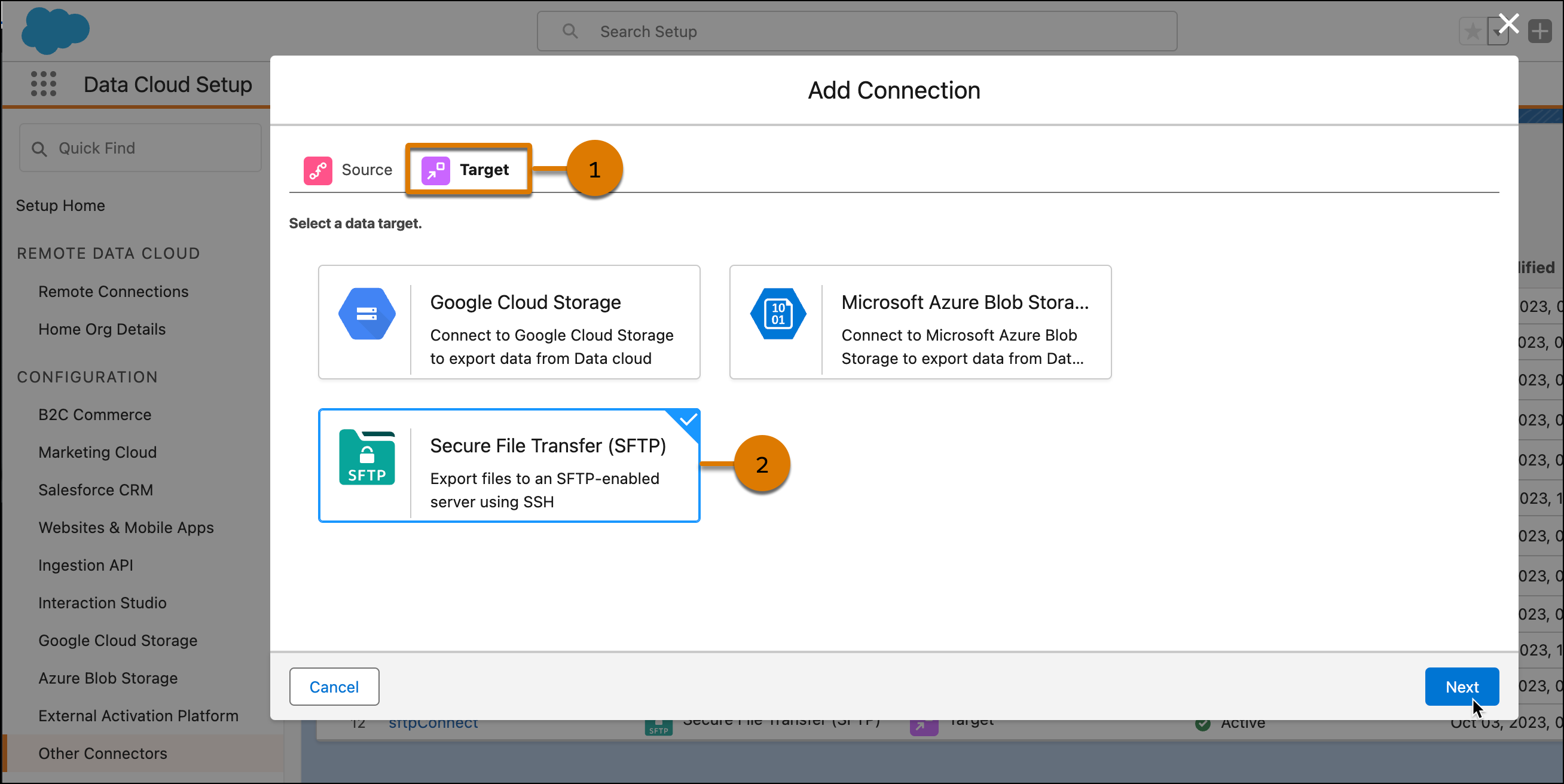Click the favorites star icon
The width and height of the screenshot is (1564, 784).
click(1473, 32)
